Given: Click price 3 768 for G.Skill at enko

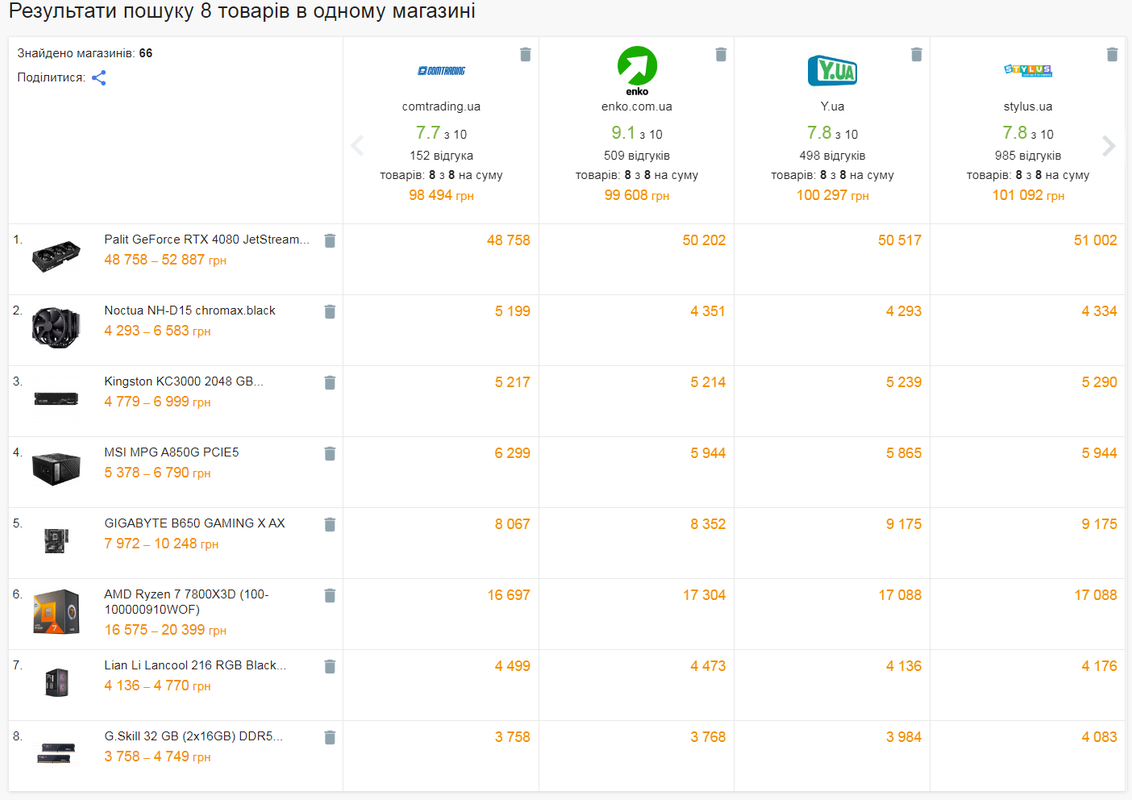Looking at the screenshot, I should click(x=708, y=737).
